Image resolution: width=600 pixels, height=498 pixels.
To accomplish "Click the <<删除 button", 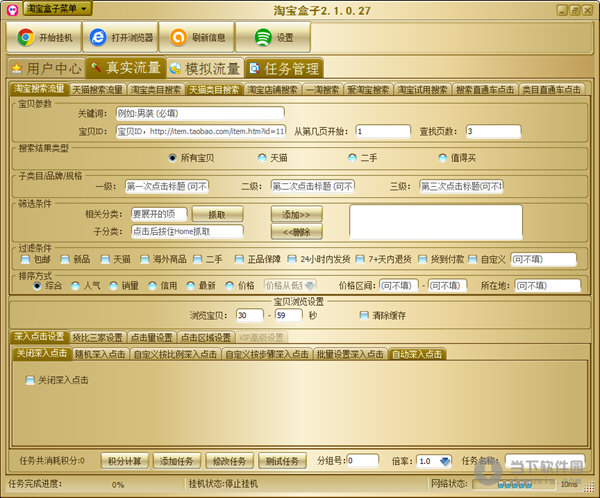I will (297, 232).
